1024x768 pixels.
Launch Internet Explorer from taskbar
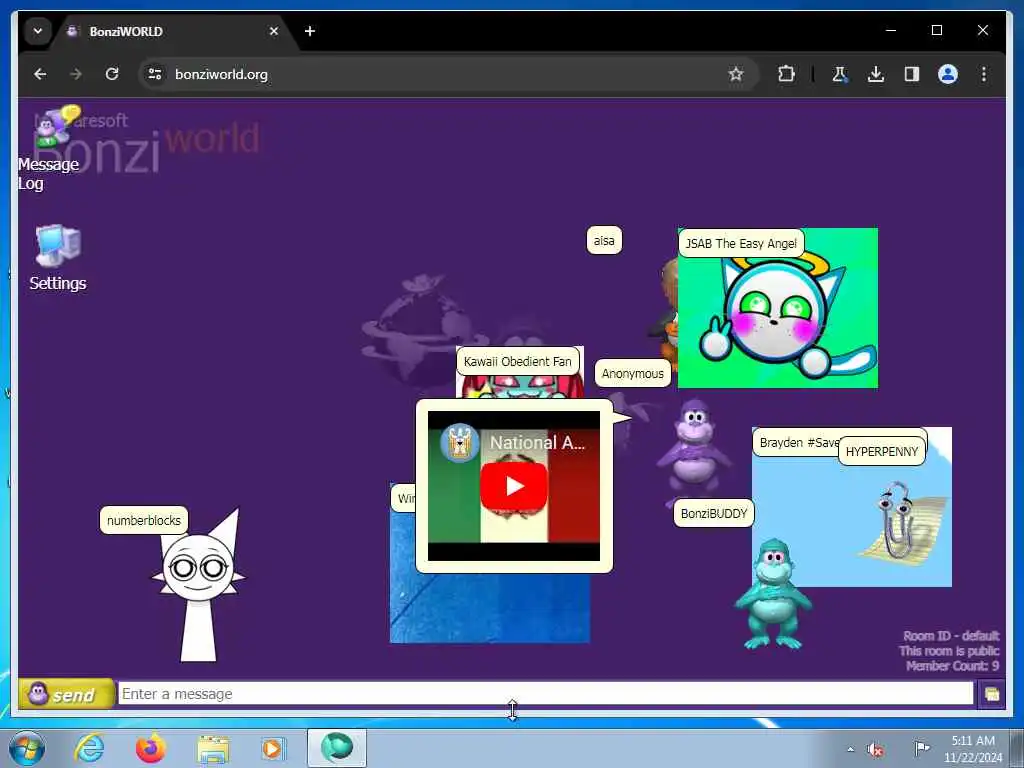coord(89,748)
